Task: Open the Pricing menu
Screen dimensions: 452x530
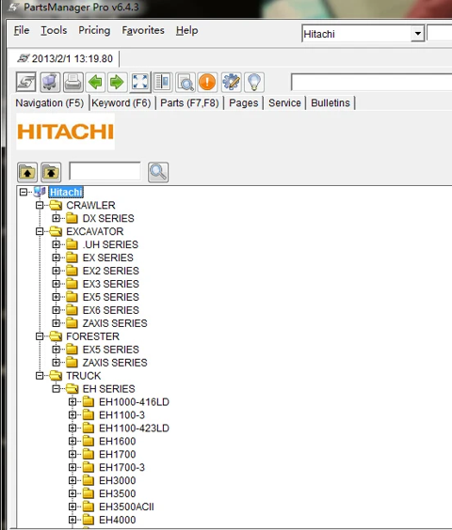Action: pyautogui.click(x=94, y=30)
